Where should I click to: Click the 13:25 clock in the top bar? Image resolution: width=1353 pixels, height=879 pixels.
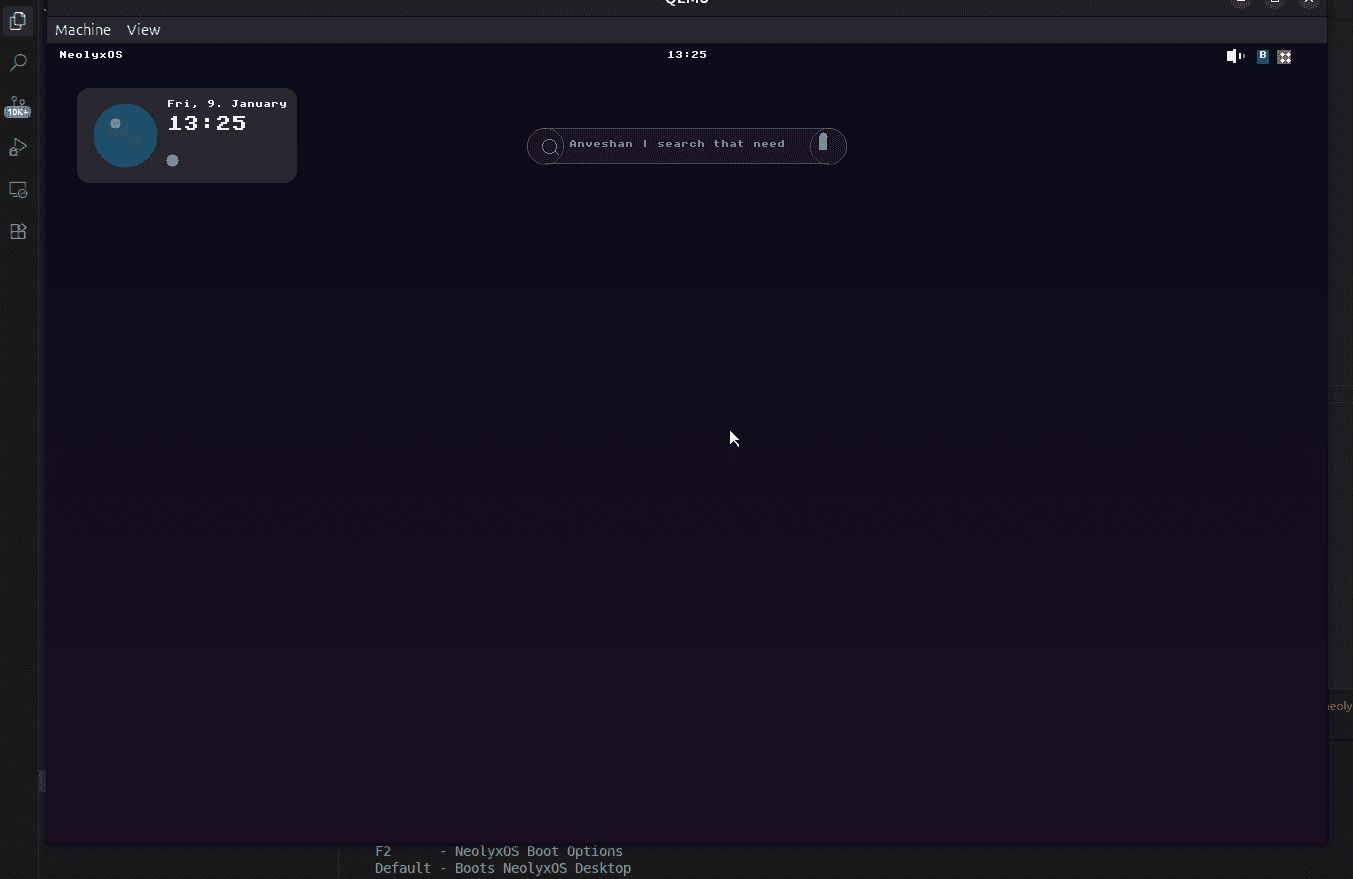(687, 55)
